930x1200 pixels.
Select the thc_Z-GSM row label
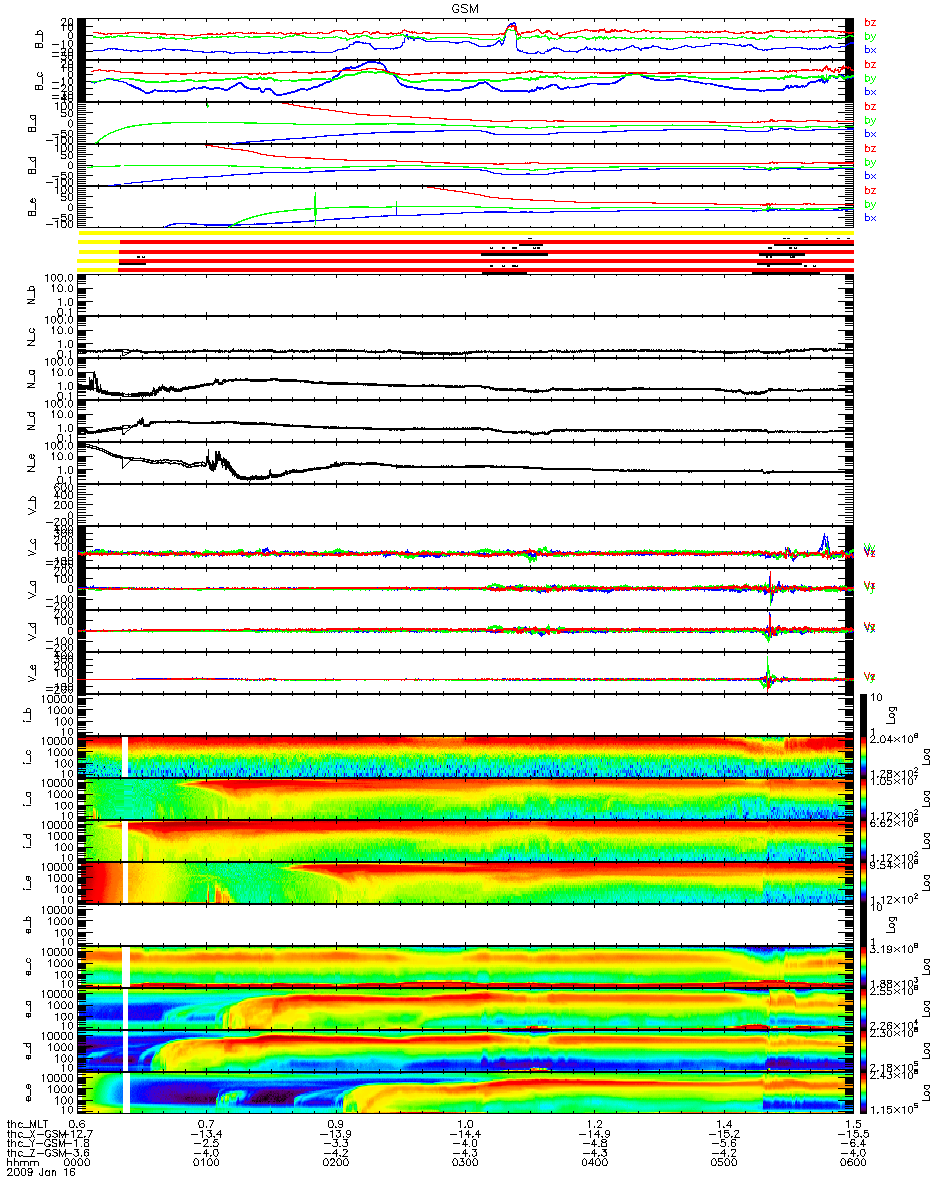[34, 1151]
